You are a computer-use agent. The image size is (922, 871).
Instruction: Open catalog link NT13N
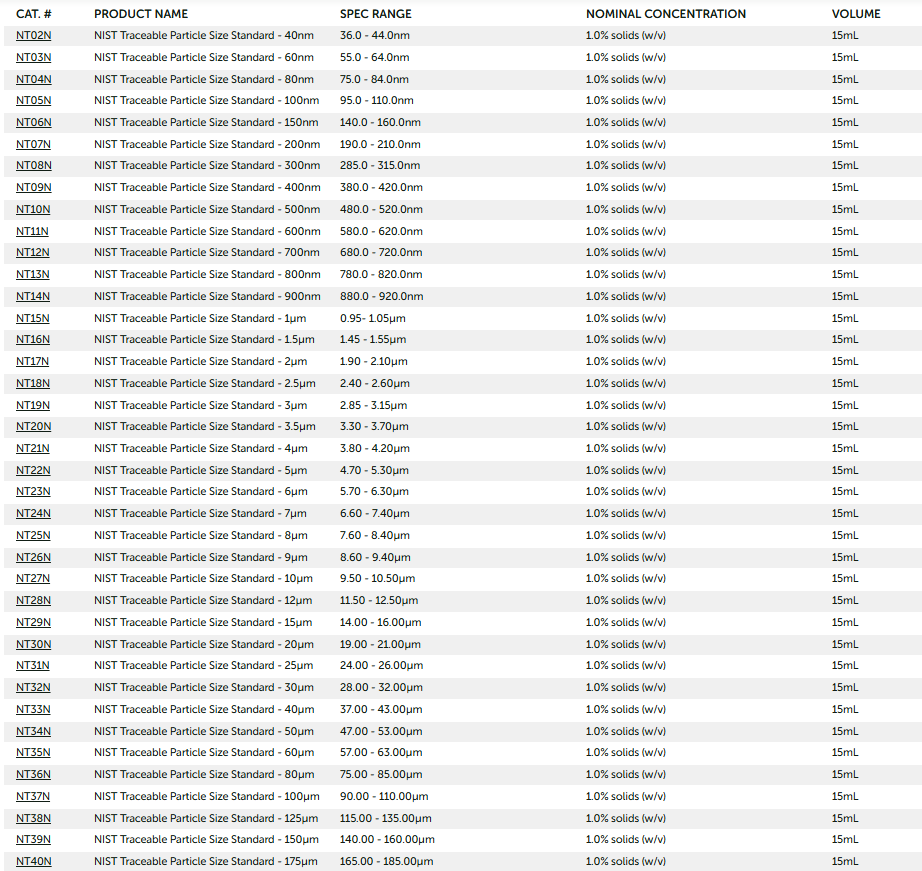tap(33, 274)
